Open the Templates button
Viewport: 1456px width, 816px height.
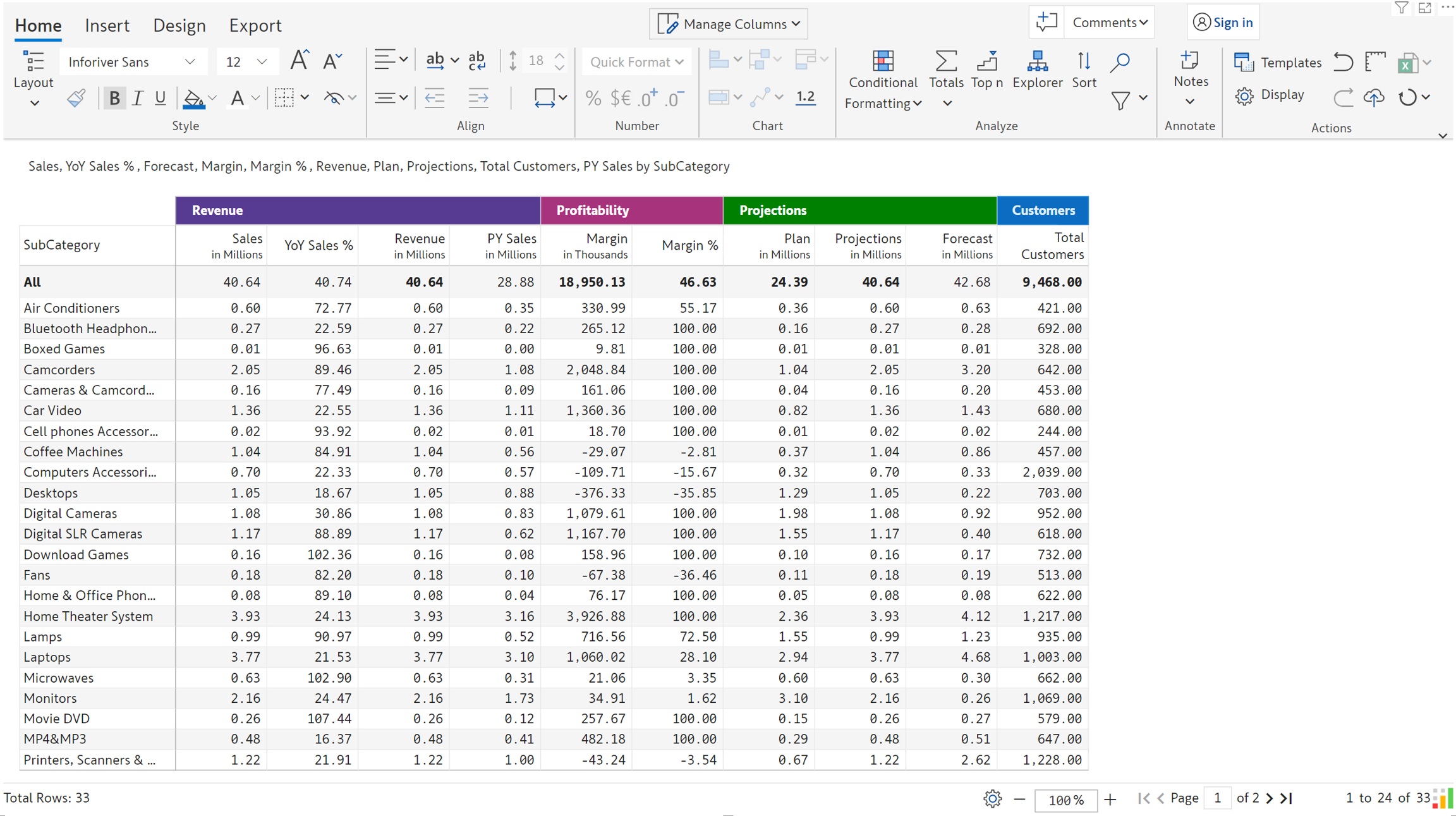point(1278,62)
